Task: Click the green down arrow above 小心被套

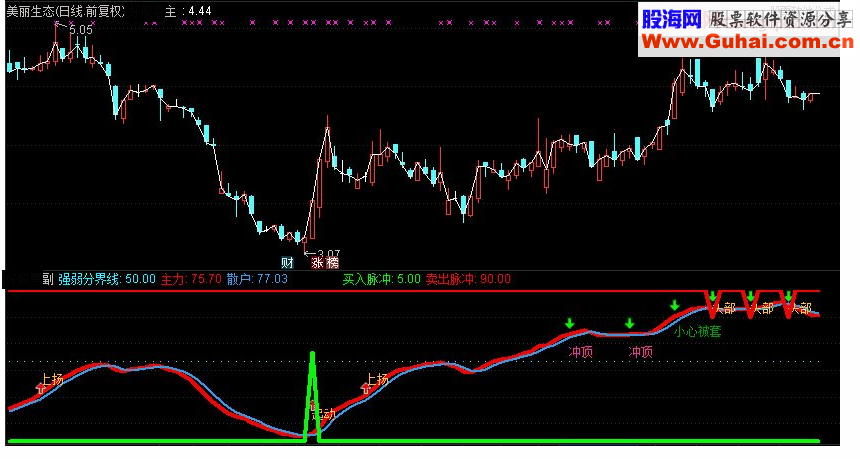Action: tap(674, 305)
